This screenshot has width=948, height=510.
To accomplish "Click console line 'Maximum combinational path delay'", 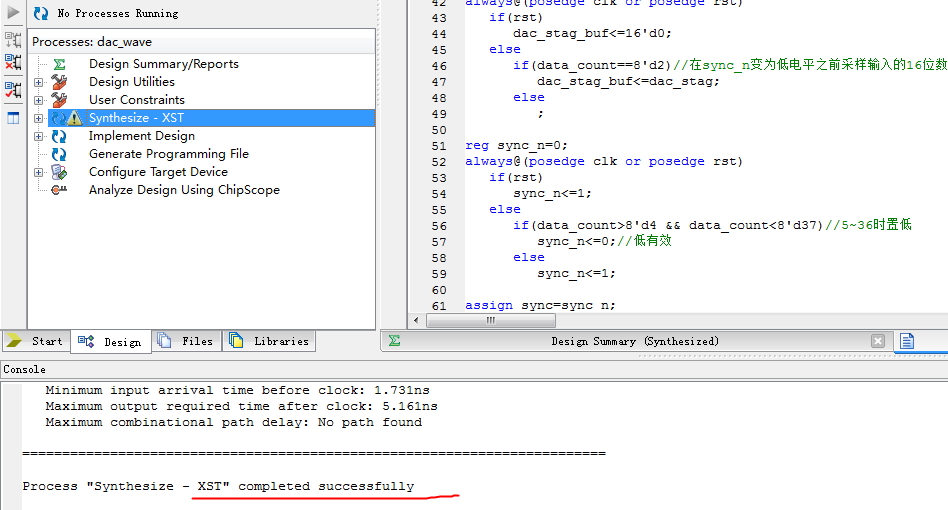I will 233,422.
